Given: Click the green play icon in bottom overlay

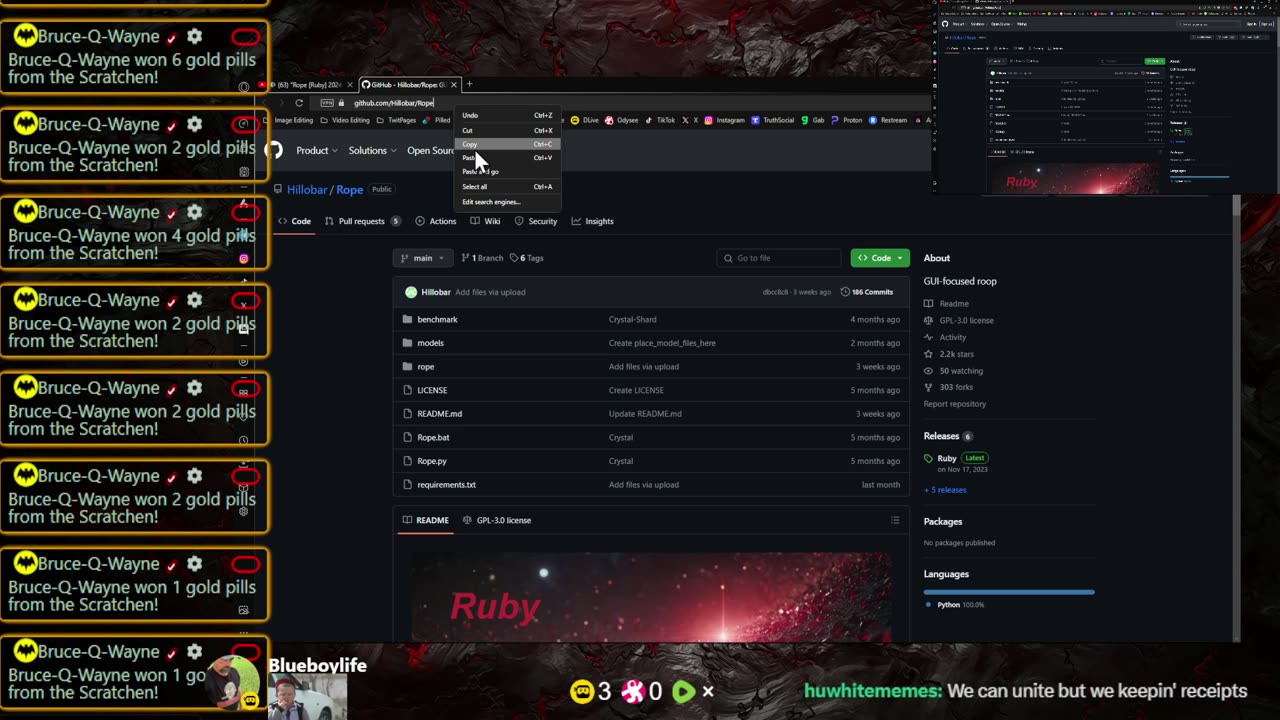Looking at the screenshot, I should click(683, 691).
